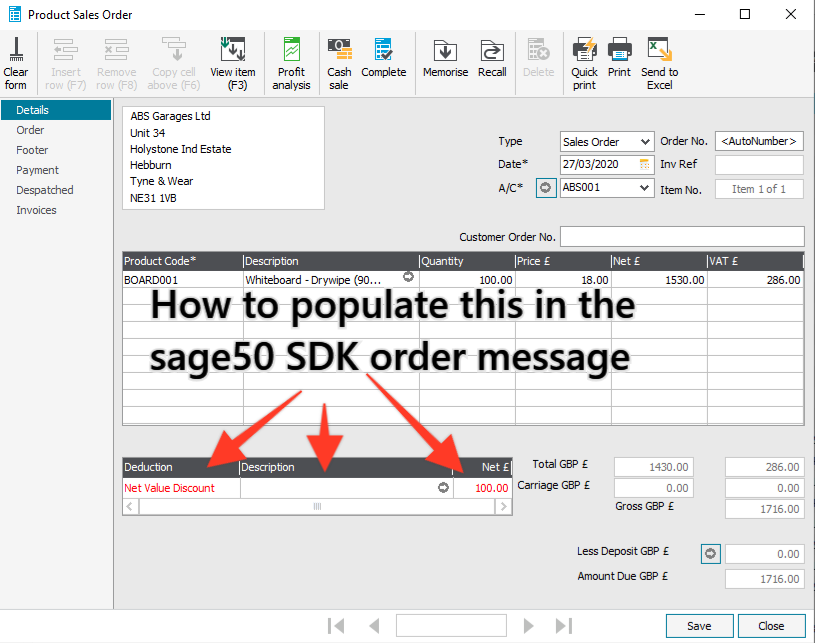Image resolution: width=815 pixels, height=643 pixels.
Task: Click the Order No. AutoNumber field
Action: point(759,141)
